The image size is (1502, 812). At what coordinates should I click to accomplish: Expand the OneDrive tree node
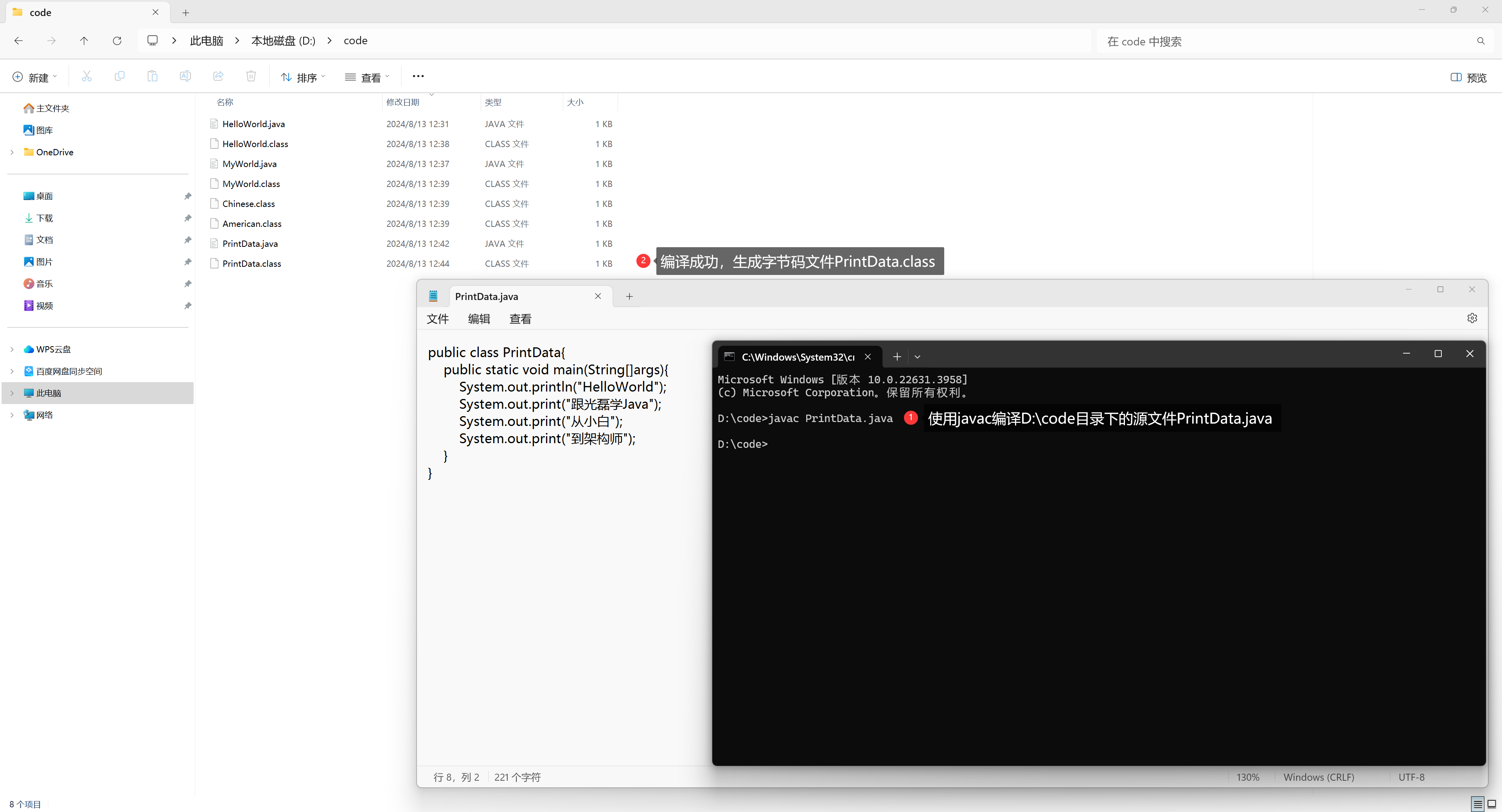(x=12, y=152)
